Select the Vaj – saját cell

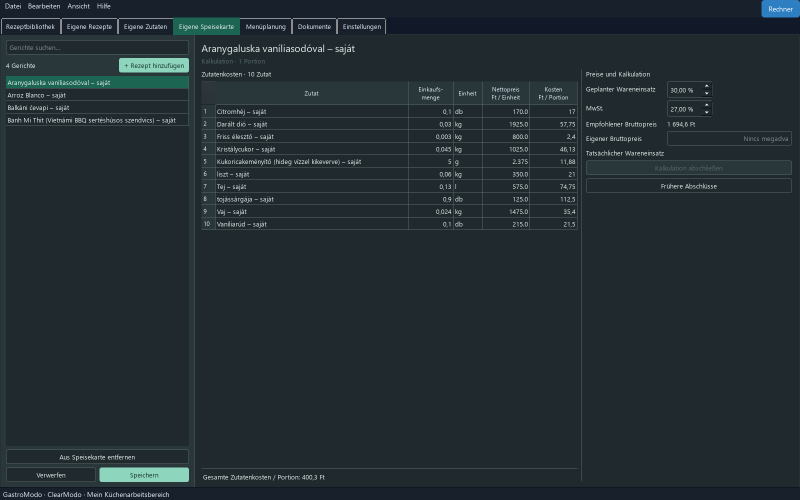tap(312, 212)
